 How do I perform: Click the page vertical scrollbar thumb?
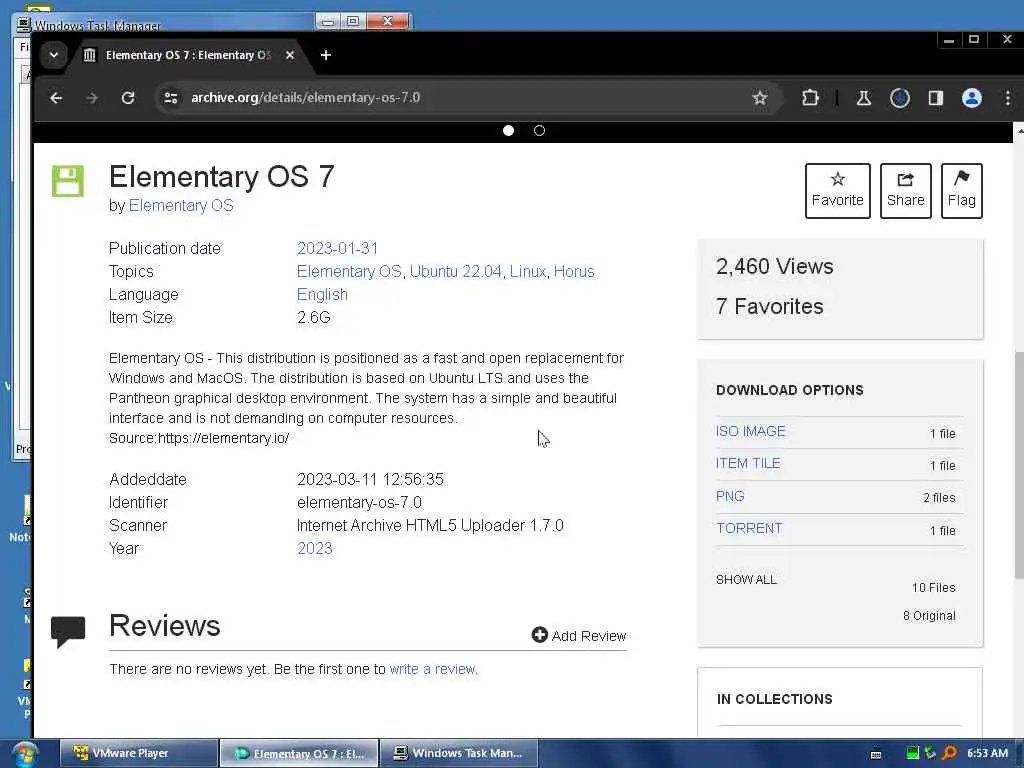1019,465
